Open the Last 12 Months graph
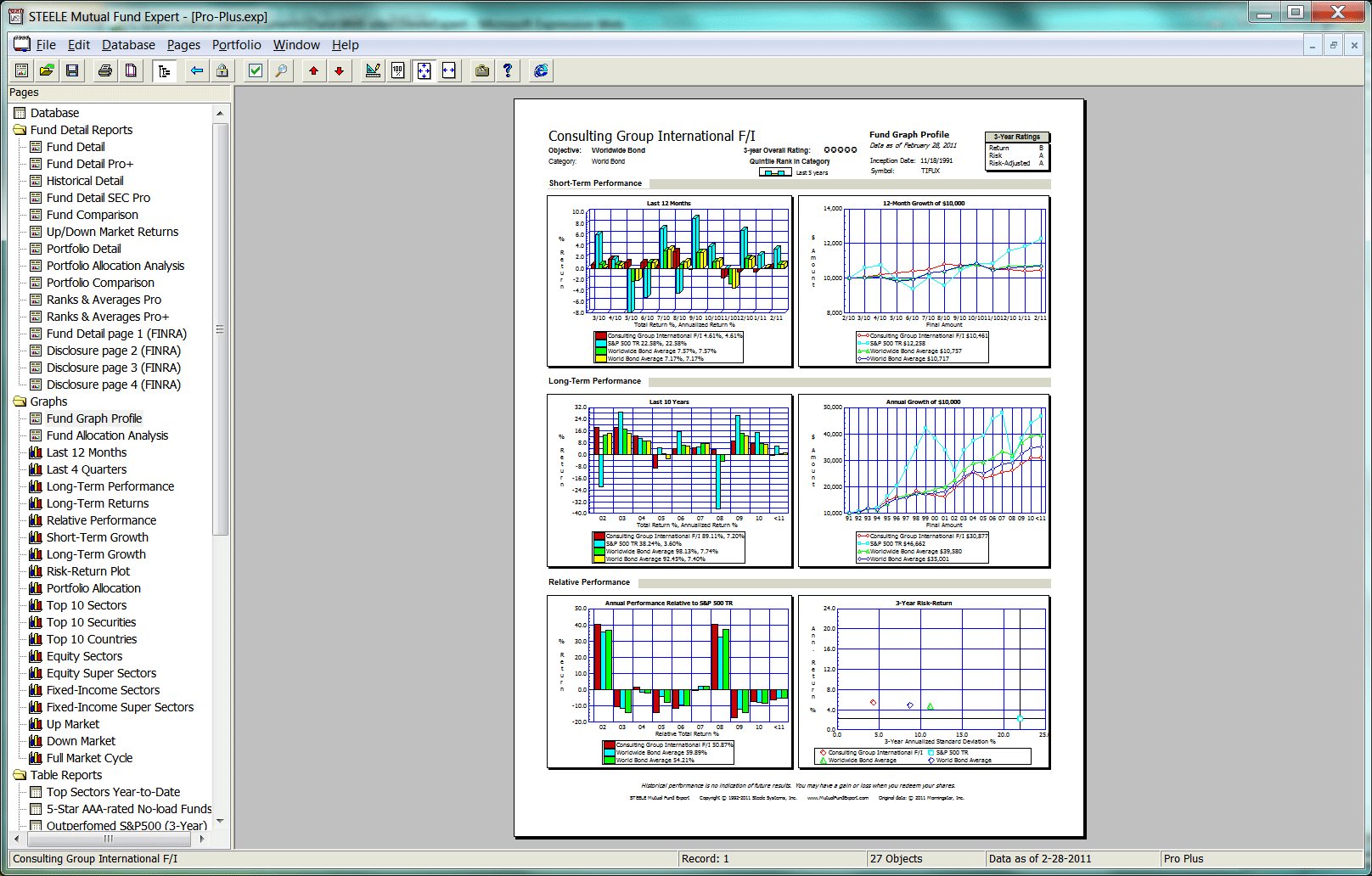Screen dimensions: 1372x876 [x=86, y=452]
